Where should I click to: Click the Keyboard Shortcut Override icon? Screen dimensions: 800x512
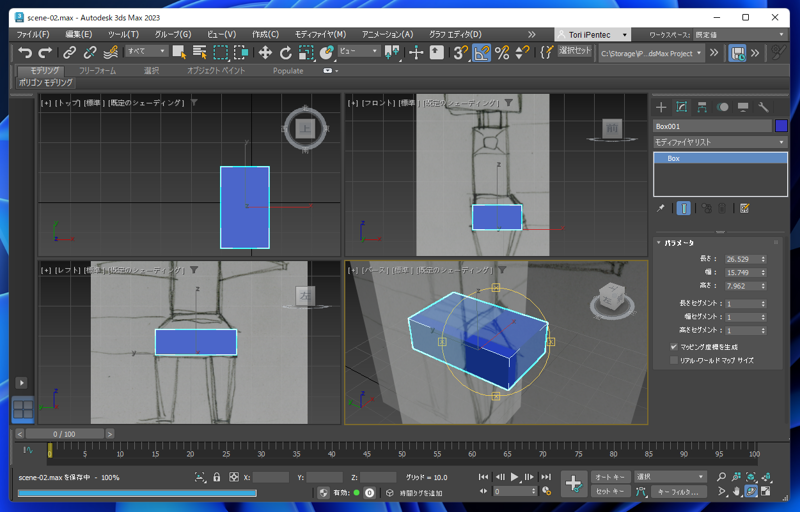pos(437,52)
